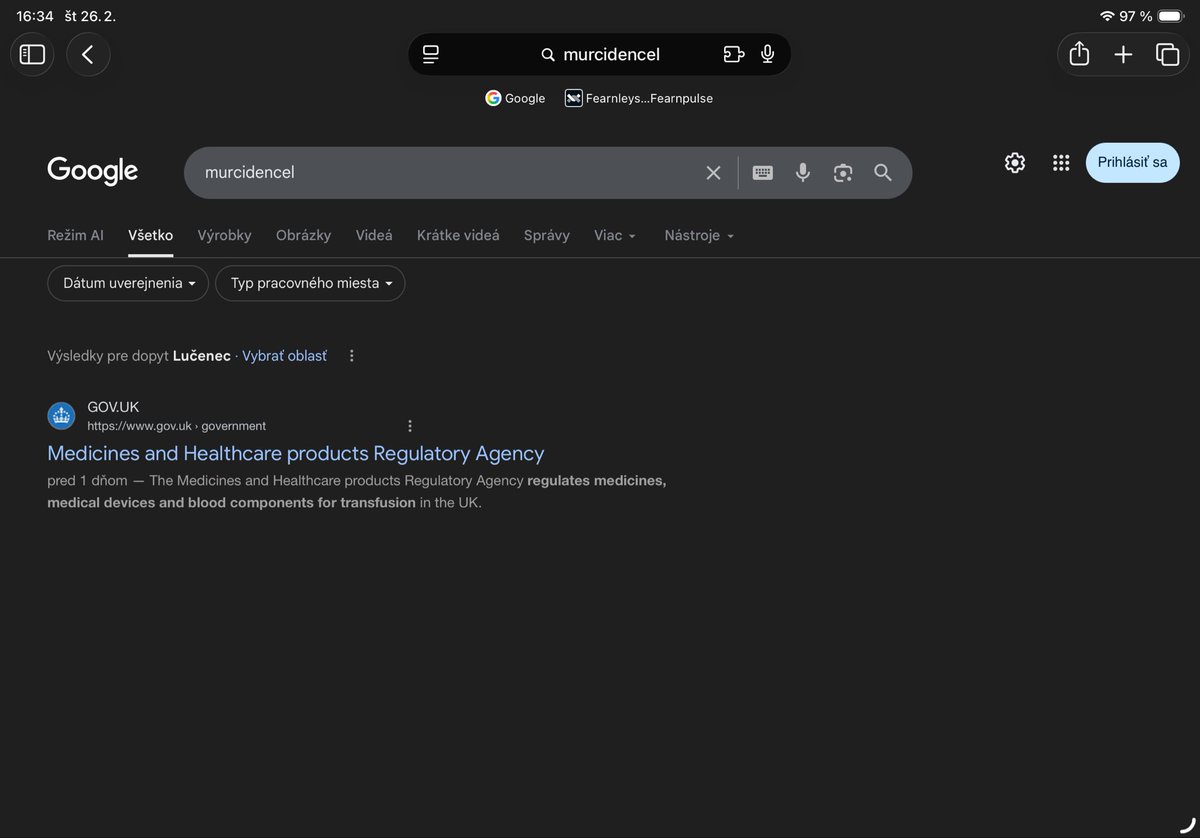Screen dimensions: 1200x838
Task: Click the https://www.gov.uk › government URL
Action: tap(177, 426)
